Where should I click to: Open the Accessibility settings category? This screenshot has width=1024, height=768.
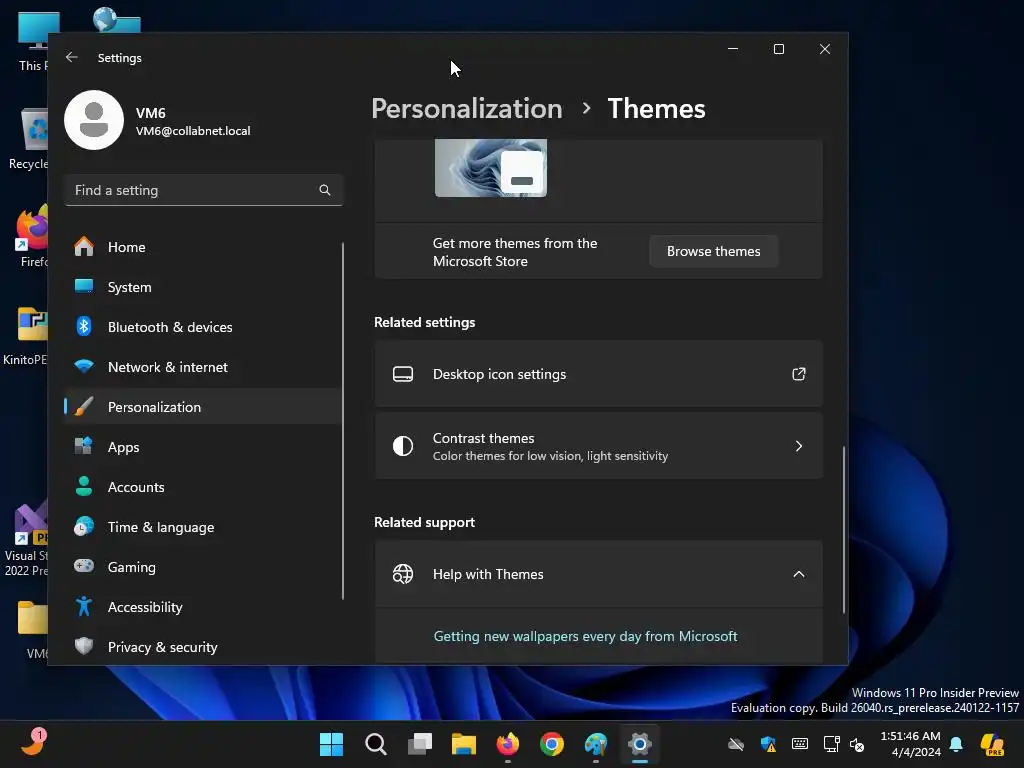pos(202,607)
